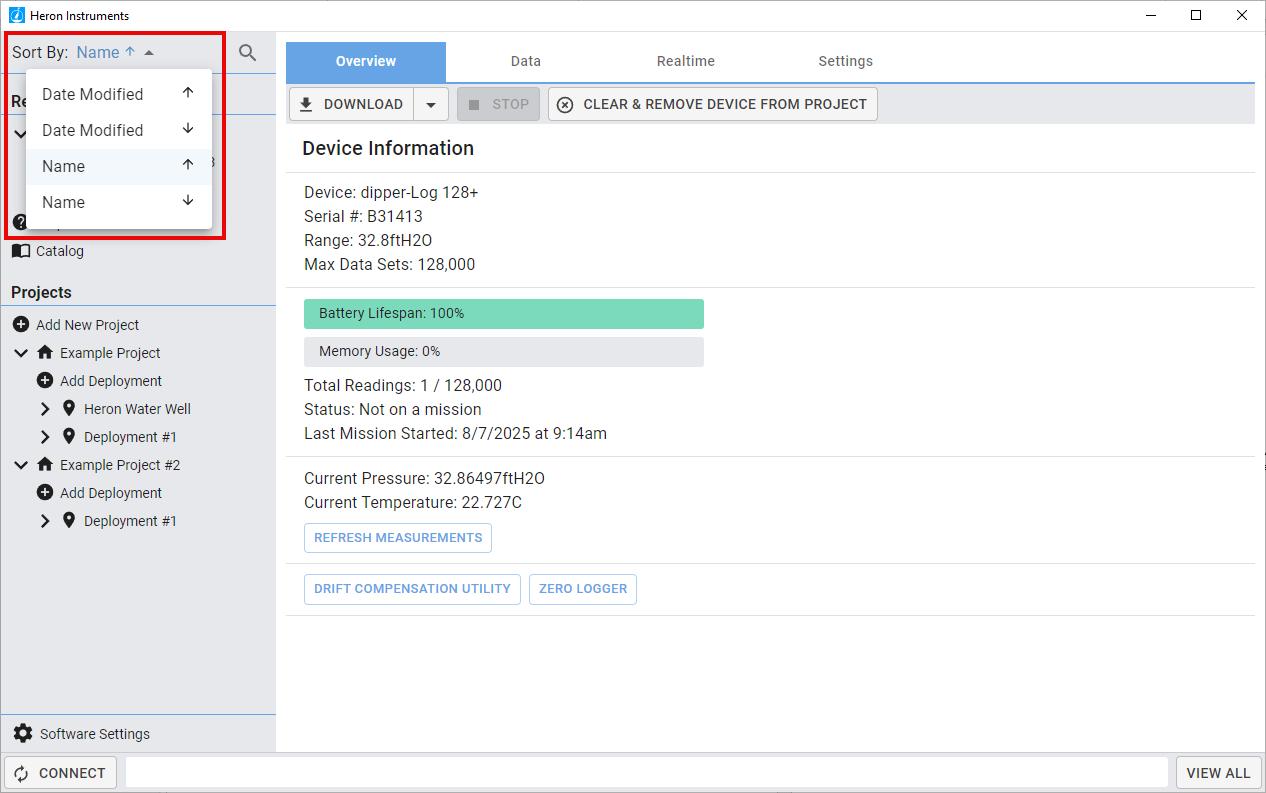Click the DOWNLOAD button
The height and width of the screenshot is (793, 1266).
pos(351,104)
